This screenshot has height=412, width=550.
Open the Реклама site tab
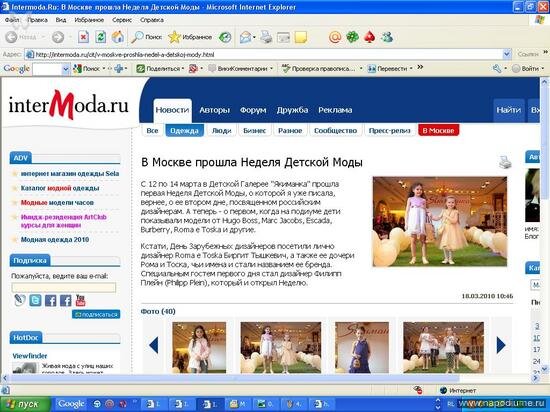335,110
